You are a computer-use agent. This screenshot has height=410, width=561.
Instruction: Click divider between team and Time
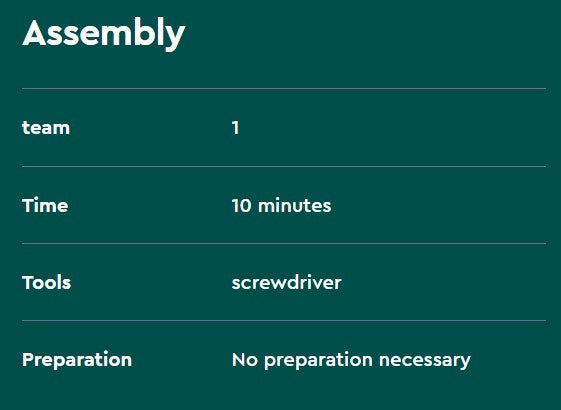click(x=284, y=166)
